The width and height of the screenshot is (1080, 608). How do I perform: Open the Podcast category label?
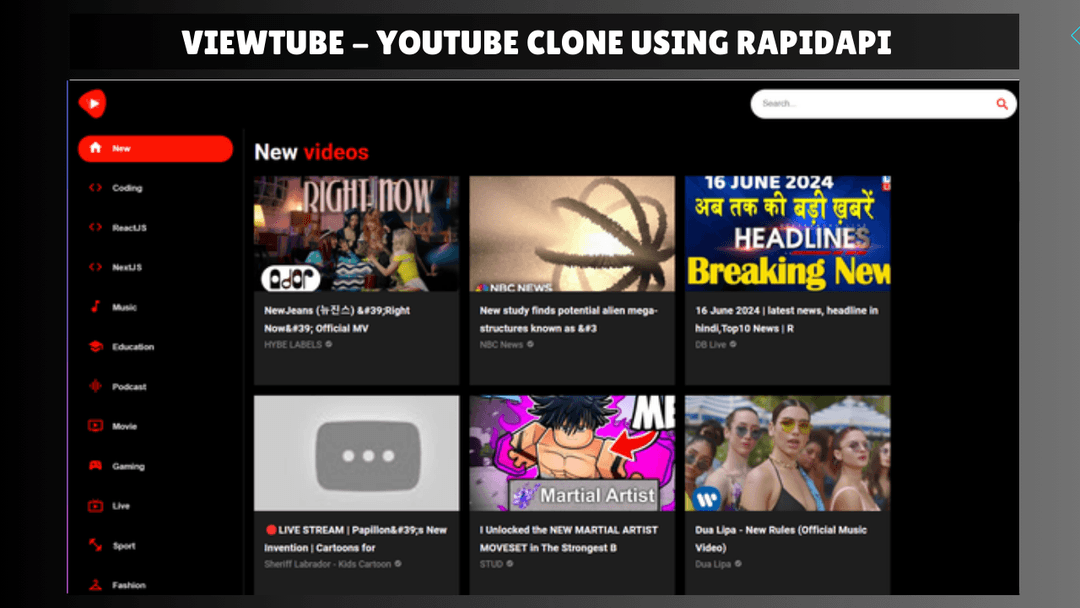point(129,387)
